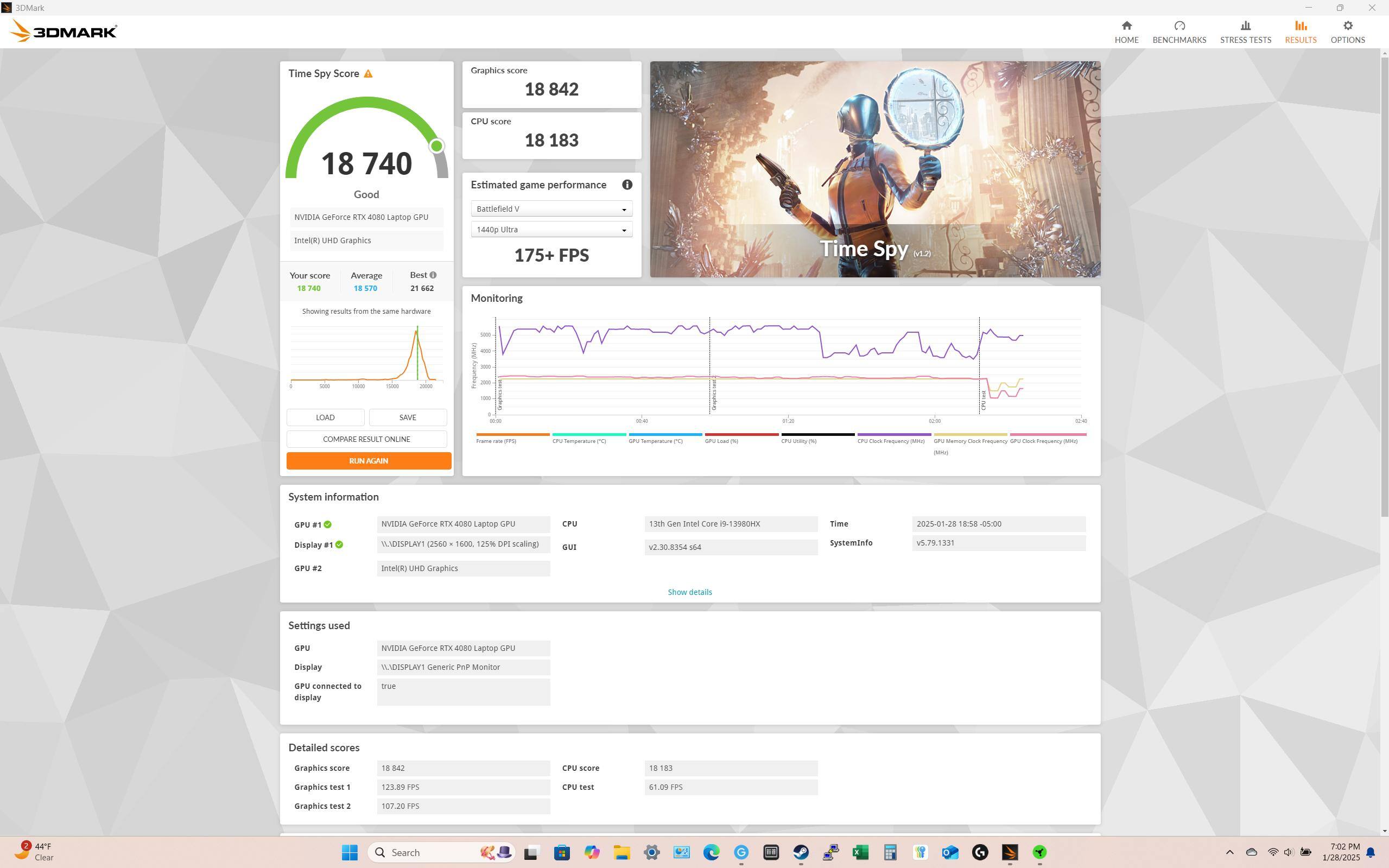1389x868 pixels.
Task: Click the Time Spy artwork thumbnail
Action: point(874,169)
